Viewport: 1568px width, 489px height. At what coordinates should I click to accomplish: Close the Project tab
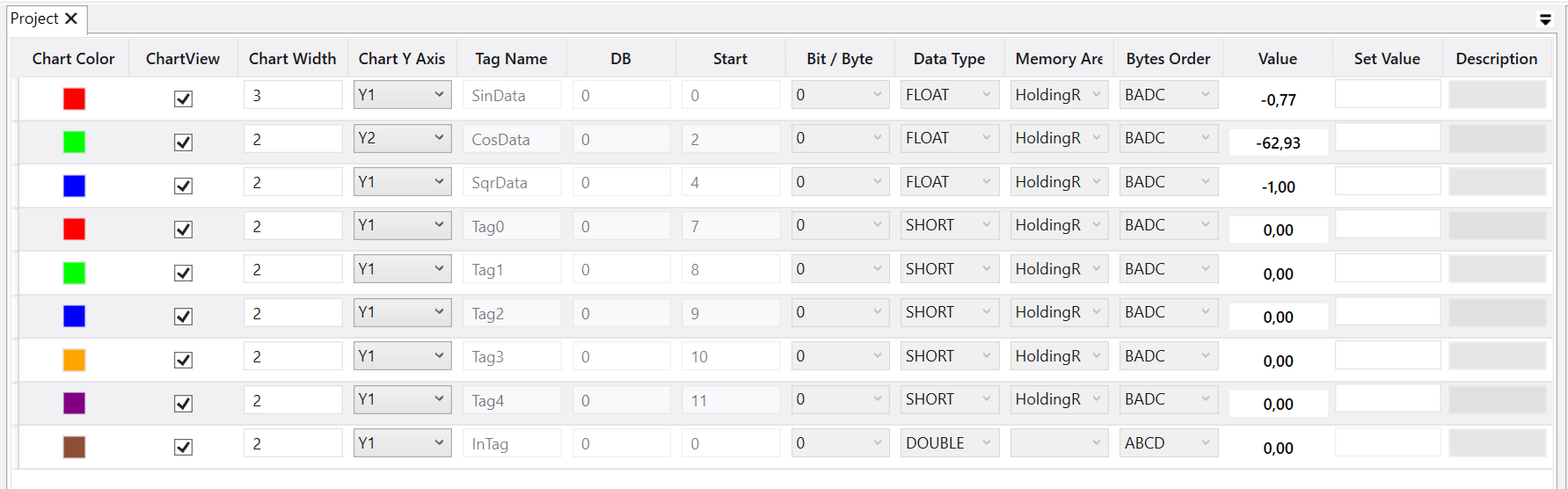[71, 18]
